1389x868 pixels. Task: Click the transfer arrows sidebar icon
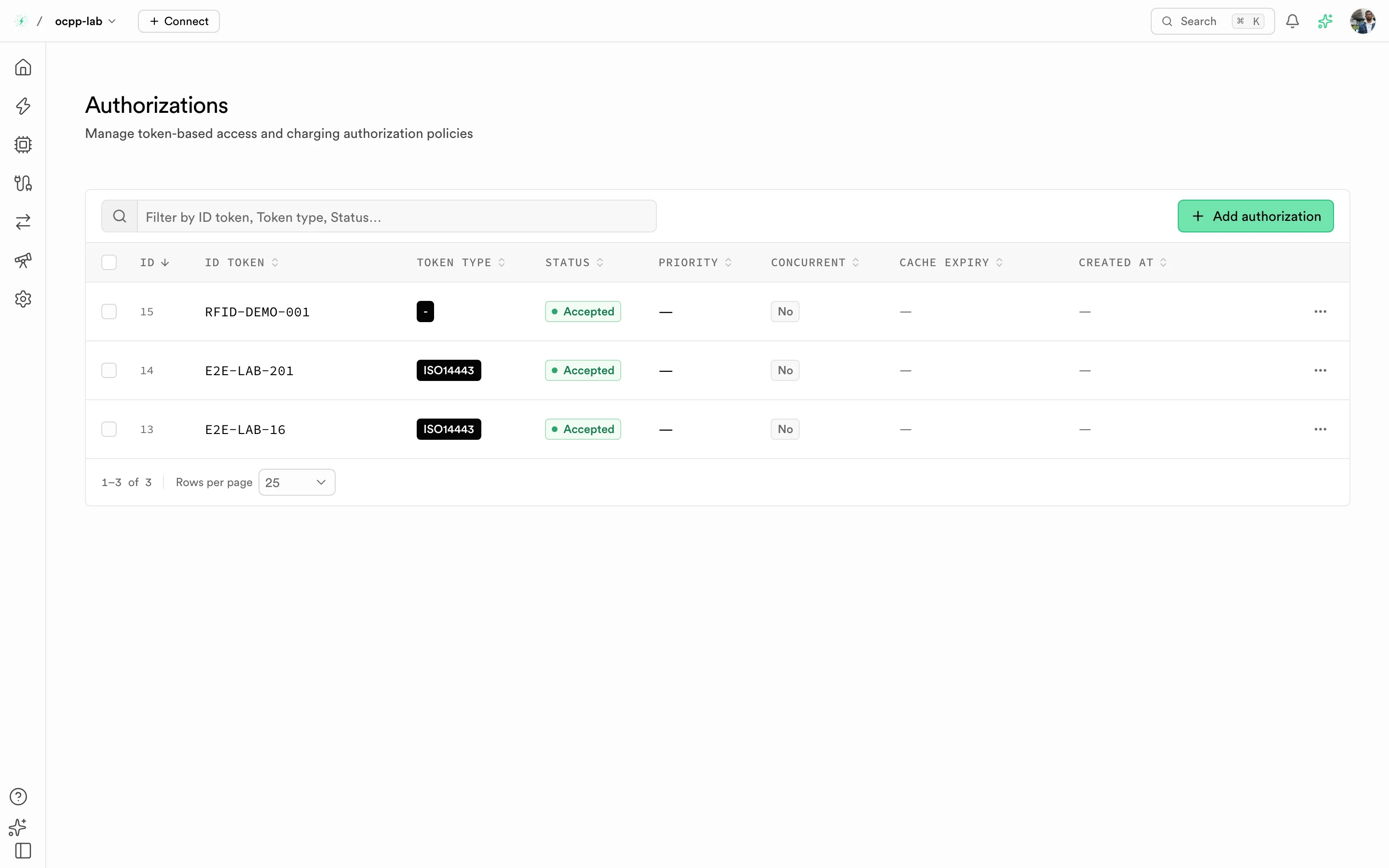coord(23,222)
